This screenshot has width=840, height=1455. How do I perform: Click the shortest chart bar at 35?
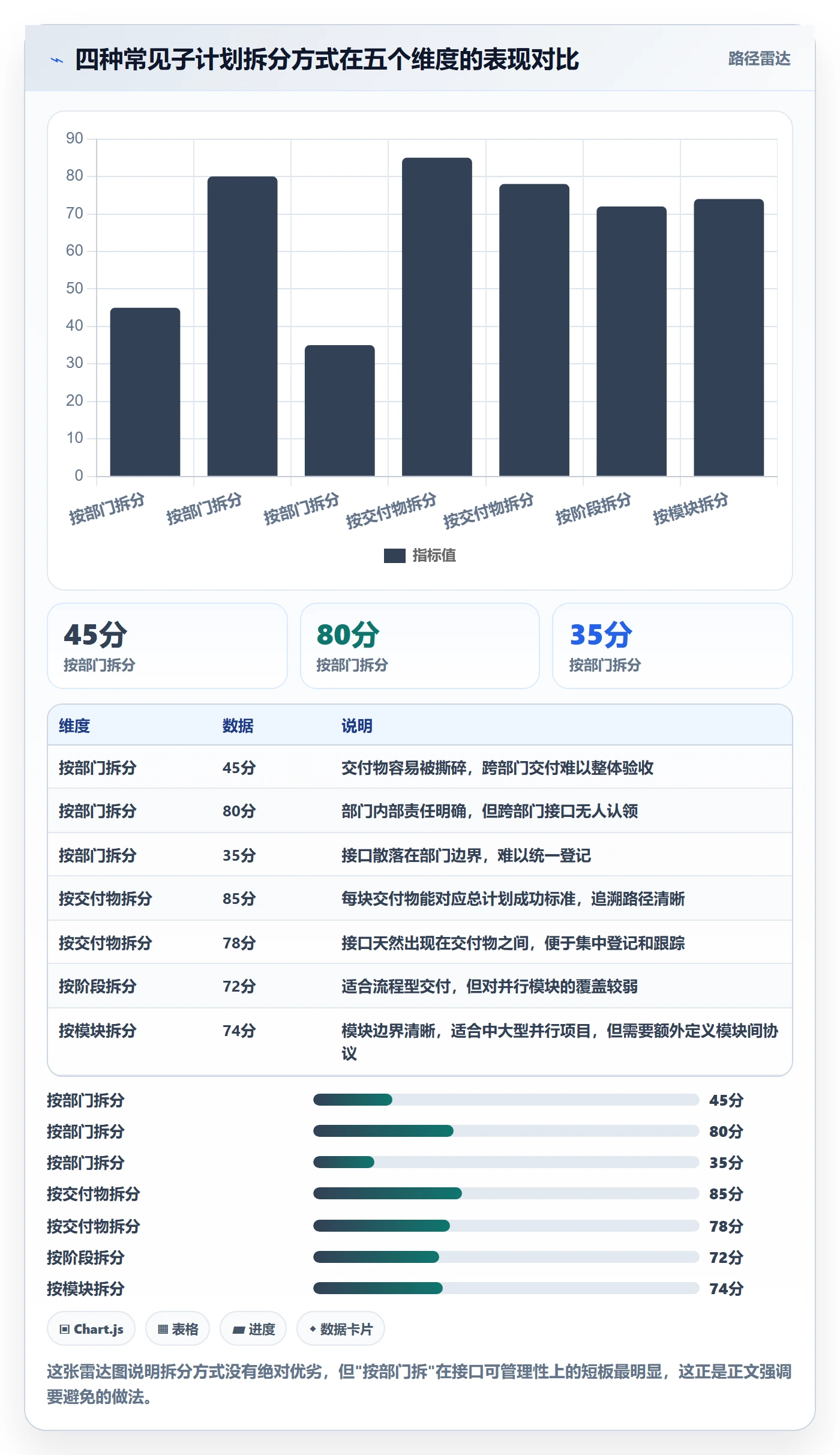pos(340,411)
